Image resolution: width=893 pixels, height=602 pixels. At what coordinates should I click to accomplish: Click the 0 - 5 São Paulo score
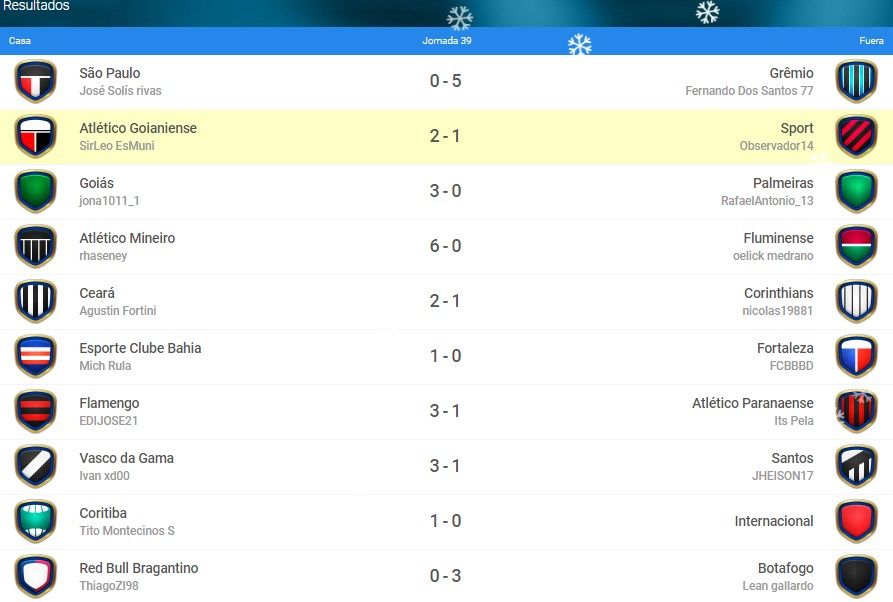click(445, 81)
